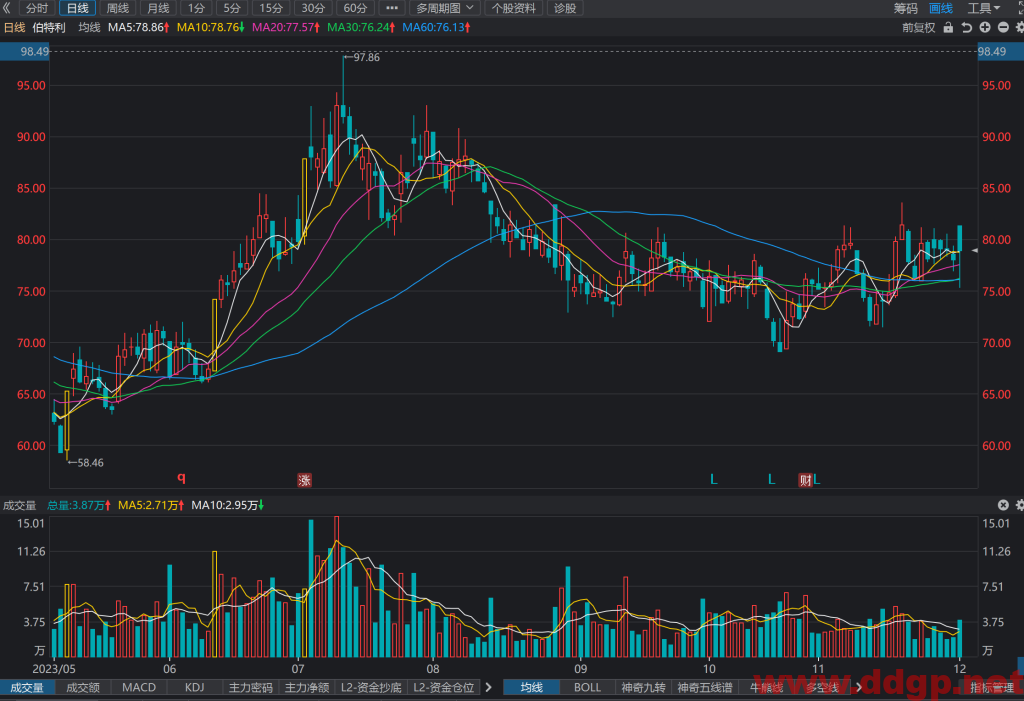
Task: Select the 日线 daily chart tab
Action: pyautogui.click(x=78, y=8)
